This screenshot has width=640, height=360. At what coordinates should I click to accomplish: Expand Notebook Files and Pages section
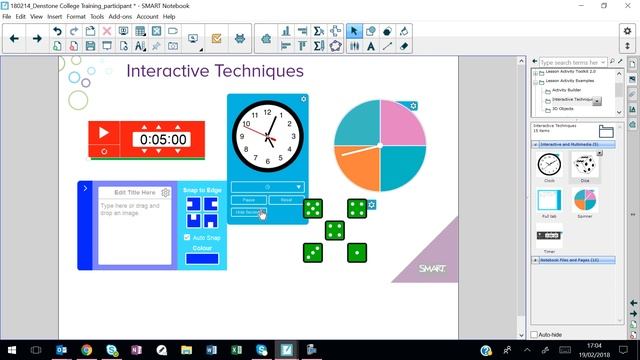click(x=535, y=260)
